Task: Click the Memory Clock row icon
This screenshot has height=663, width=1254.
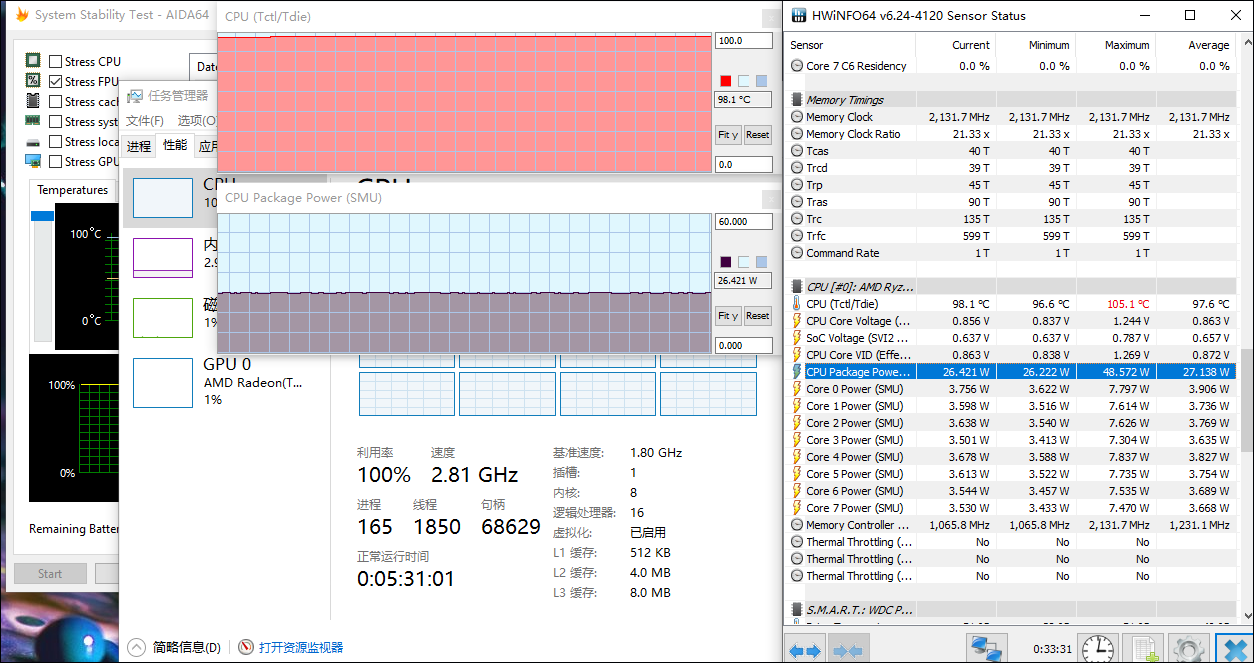Action: tap(797, 117)
